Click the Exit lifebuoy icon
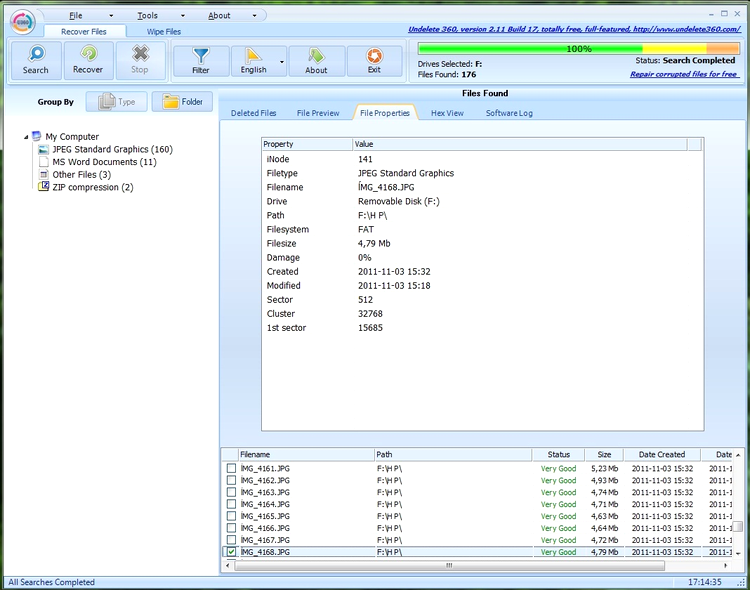 (x=374, y=61)
